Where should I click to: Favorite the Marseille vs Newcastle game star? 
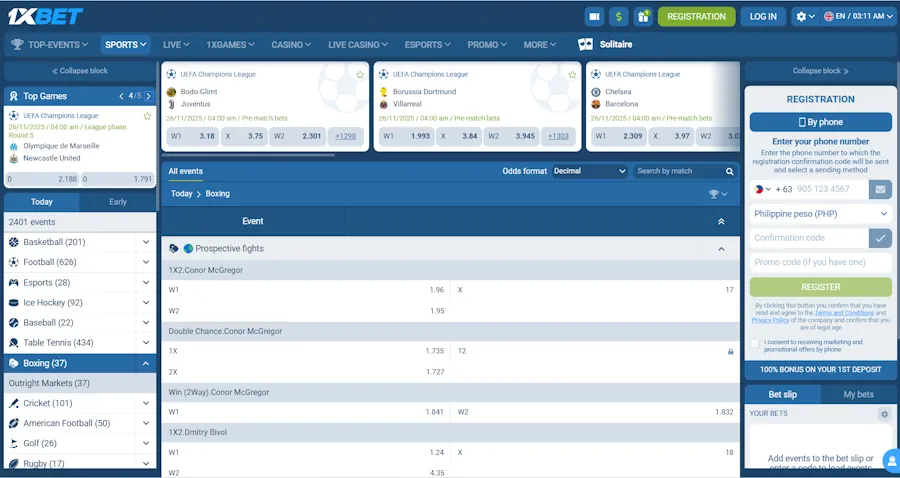(147, 116)
